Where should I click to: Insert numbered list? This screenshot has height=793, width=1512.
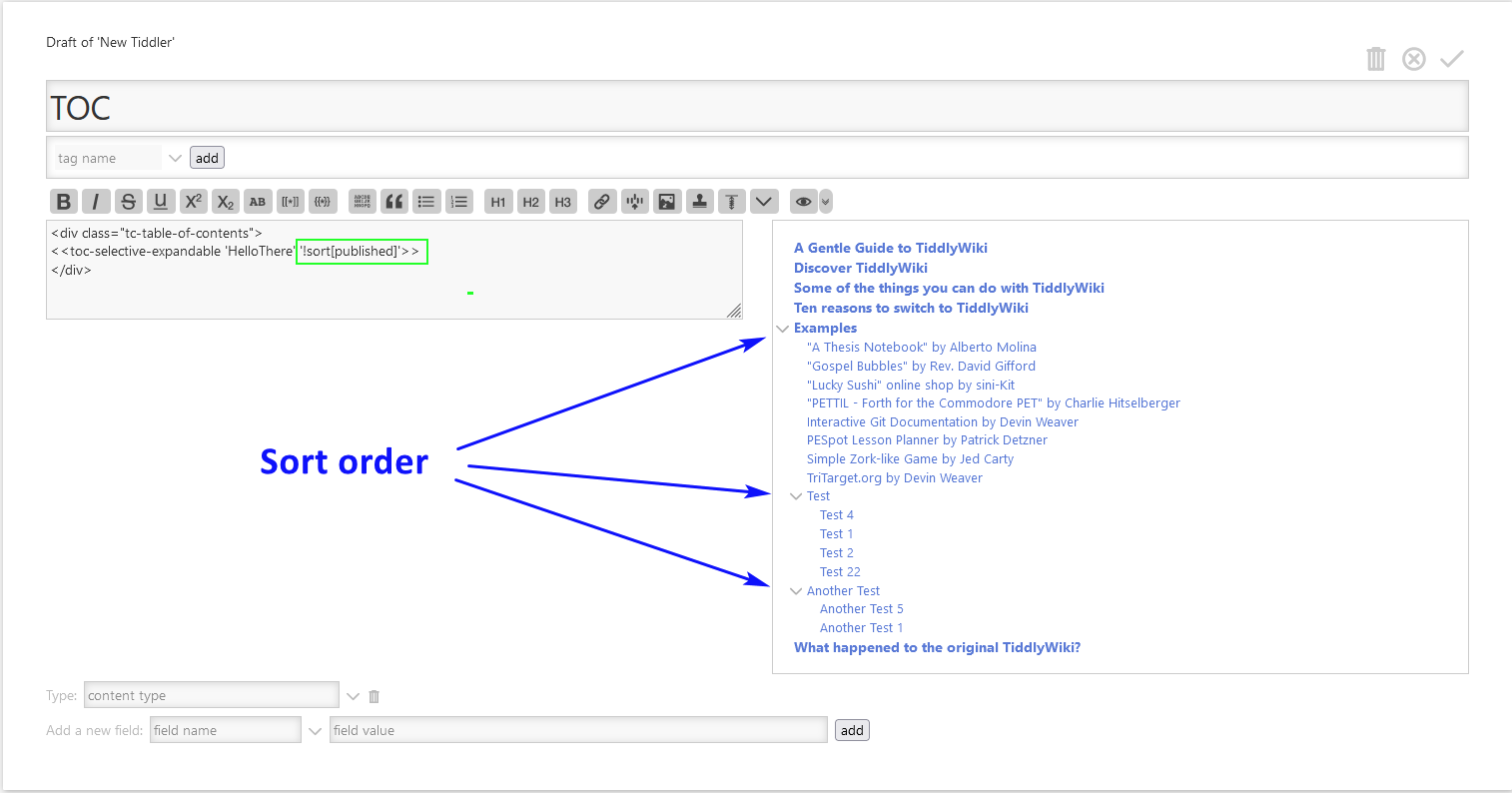pyautogui.click(x=459, y=202)
